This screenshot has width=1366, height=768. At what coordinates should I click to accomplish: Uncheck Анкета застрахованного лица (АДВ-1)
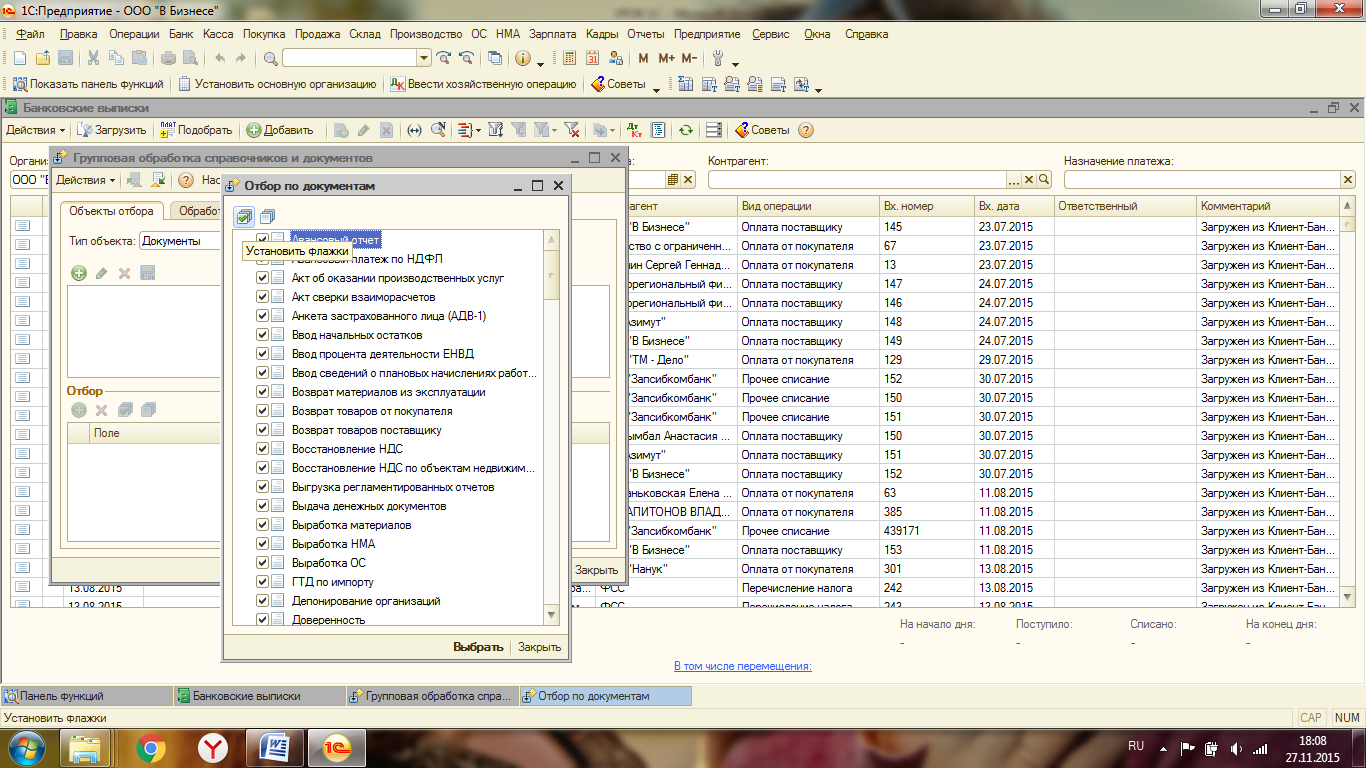[263, 316]
